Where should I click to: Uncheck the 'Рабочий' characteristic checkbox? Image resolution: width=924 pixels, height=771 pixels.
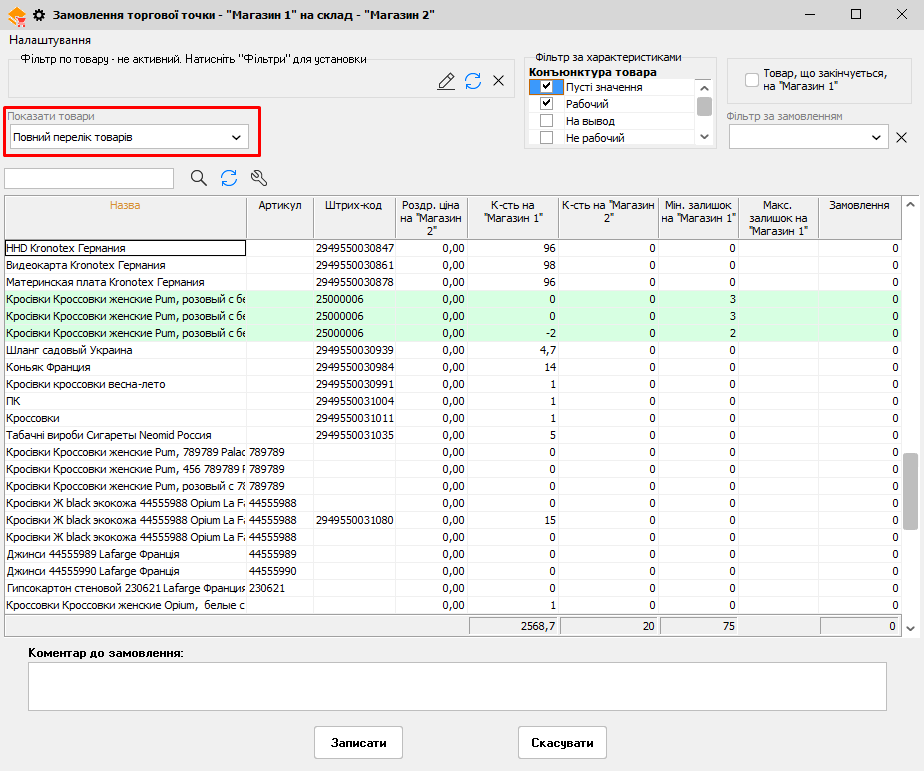point(546,104)
